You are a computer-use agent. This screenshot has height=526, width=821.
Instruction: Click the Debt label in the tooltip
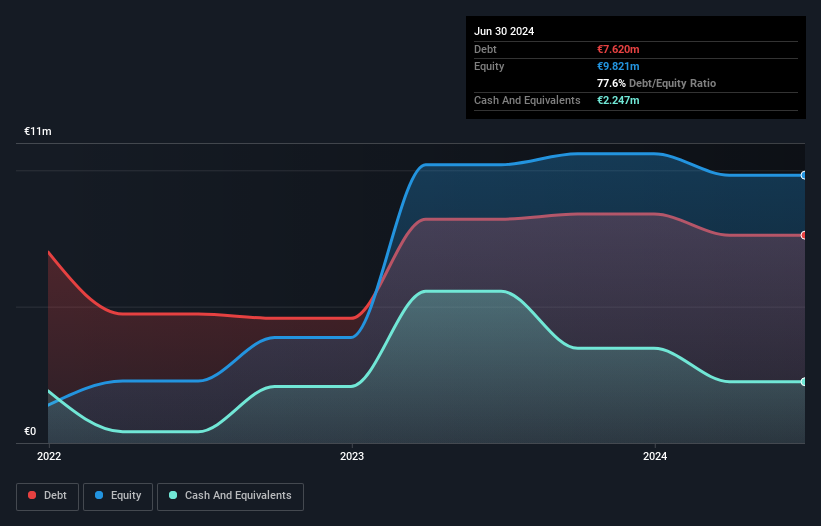[x=485, y=49]
